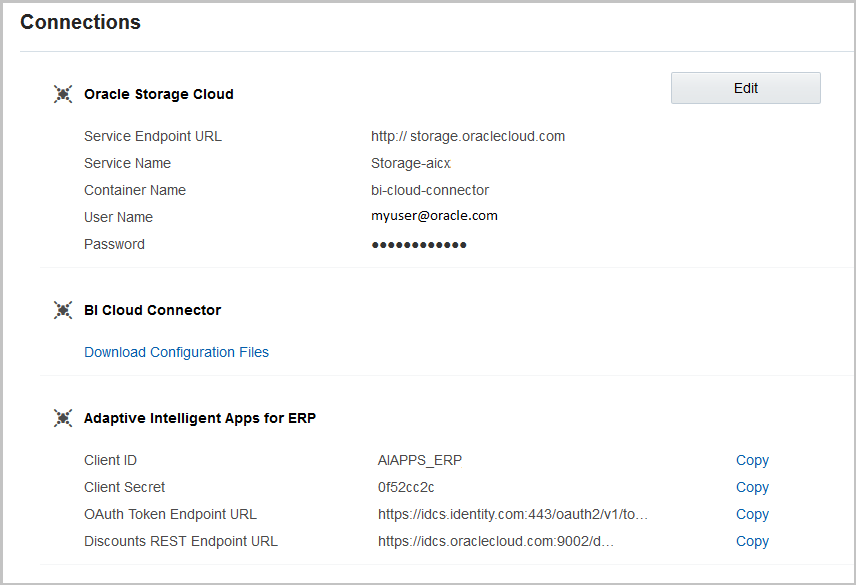Click the BI Cloud Connector section icon
This screenshot has width=856, height=585.
[63, 310]
